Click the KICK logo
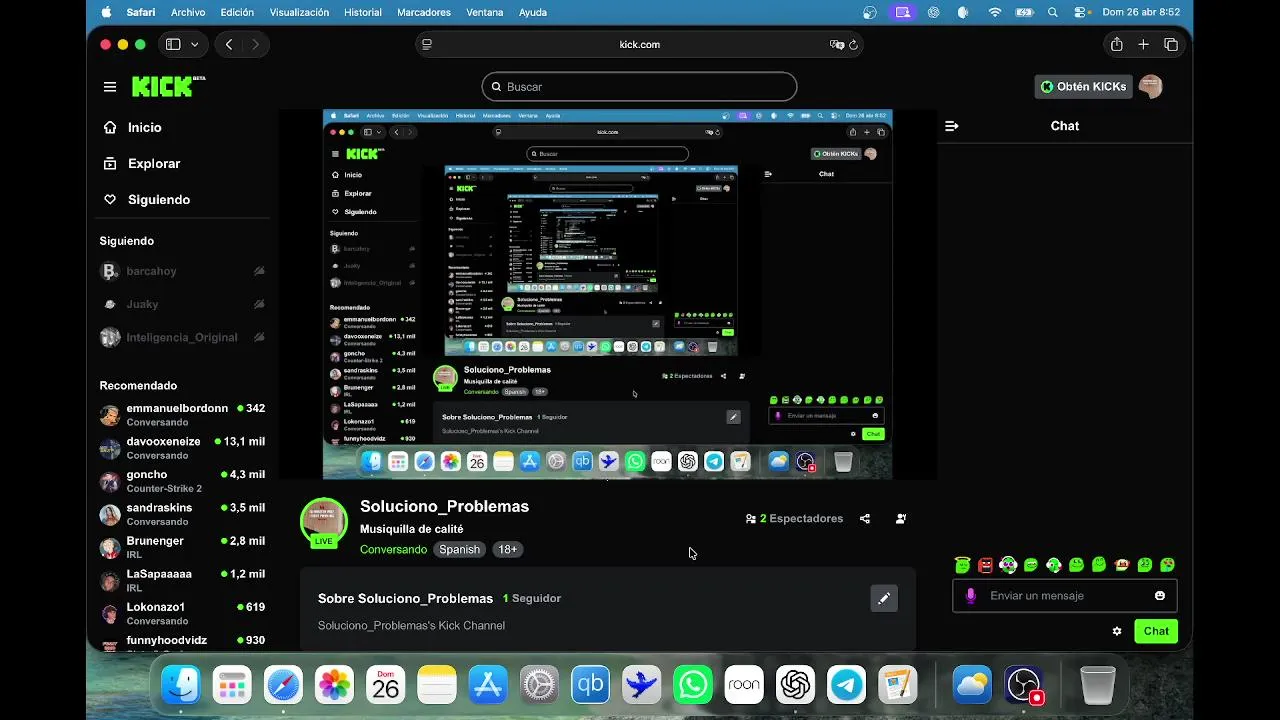This screenshot has height=720, width=1280. [168, 86]
